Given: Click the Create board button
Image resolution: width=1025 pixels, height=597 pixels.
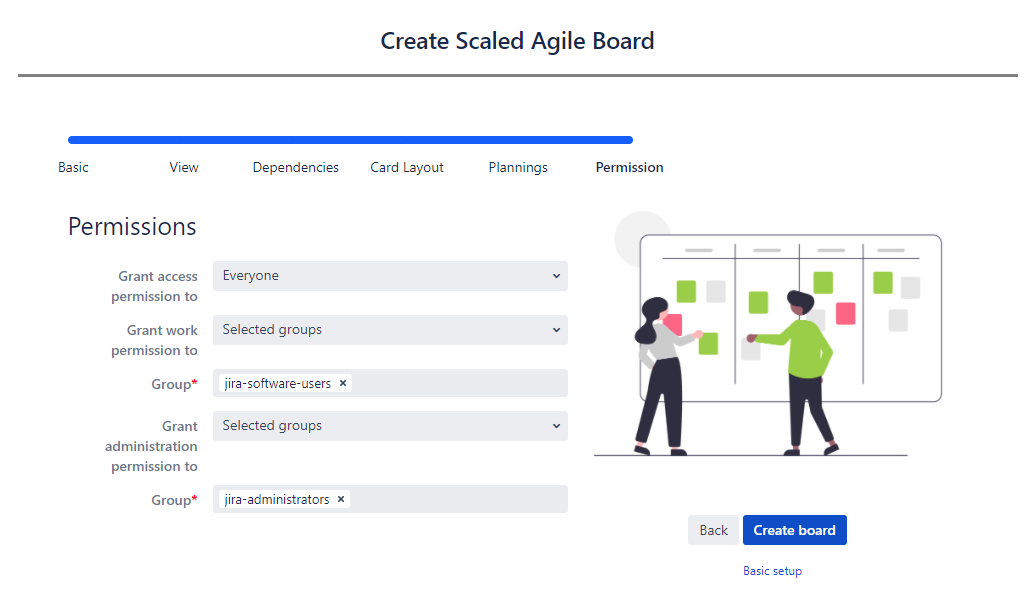Looking at the screenshot, I should (x=794, y=530).
